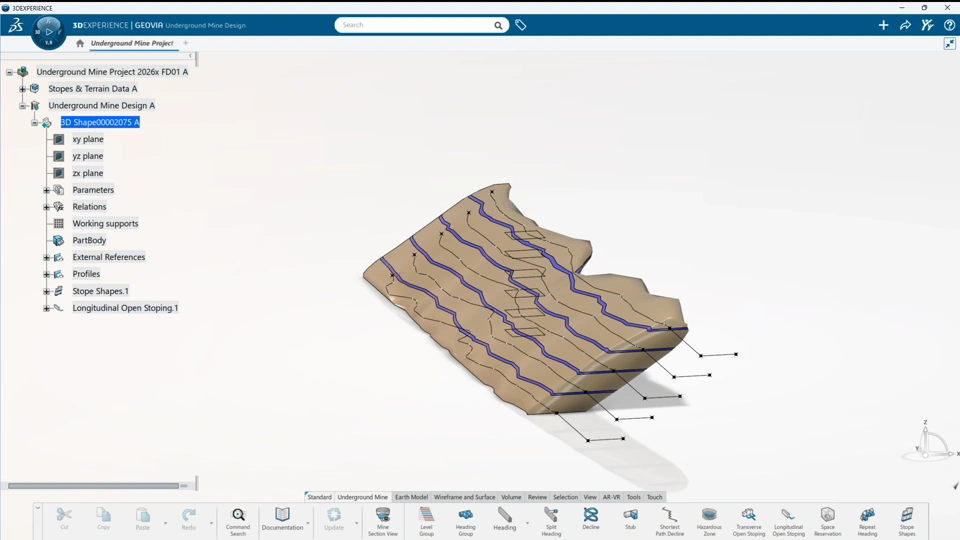Switch to the Selection tab
The width and height of the screenshot is (960, 540).
pos(565,497)
